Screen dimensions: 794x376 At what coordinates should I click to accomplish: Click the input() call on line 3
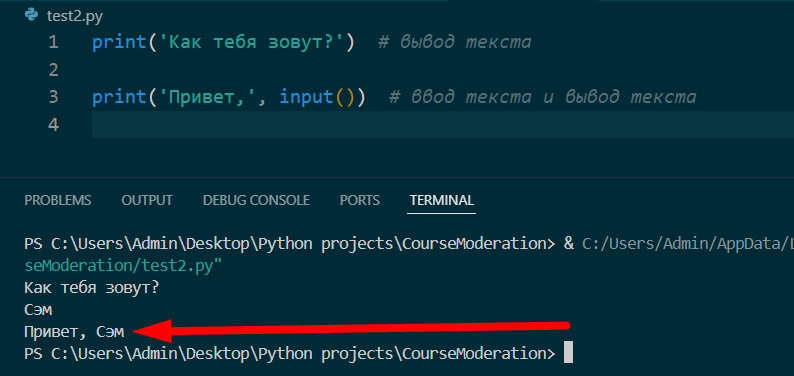tap(316, 97)
